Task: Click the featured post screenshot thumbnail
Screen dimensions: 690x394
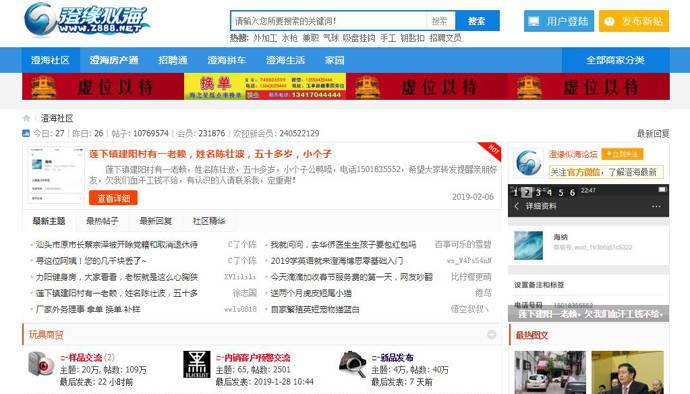Action: pos(55,175)
